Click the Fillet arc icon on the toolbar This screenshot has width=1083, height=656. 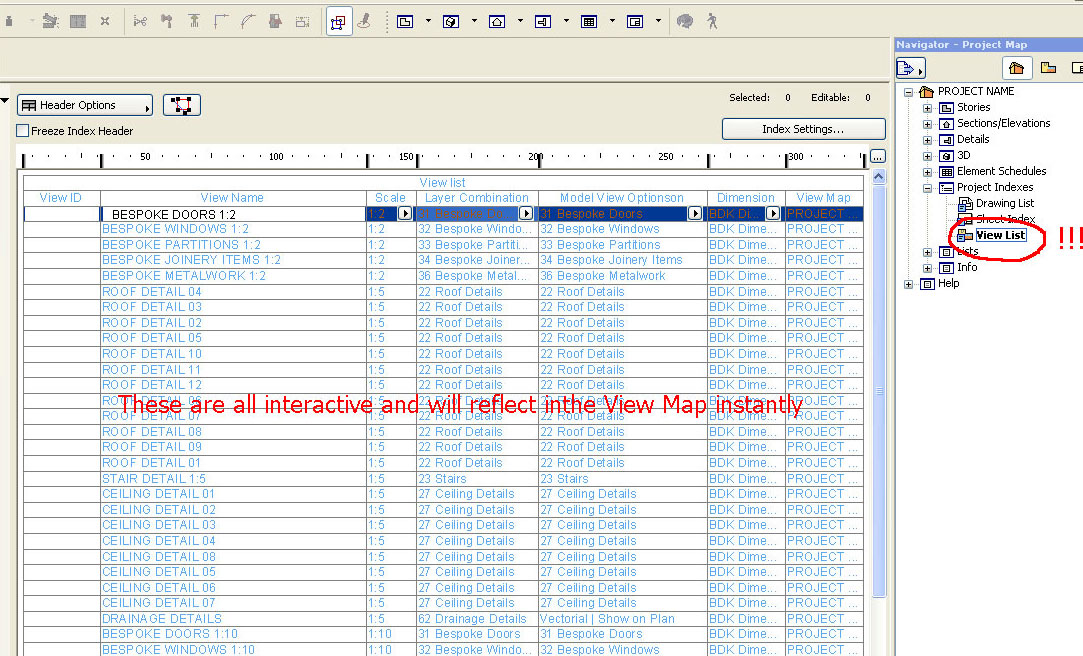click(x=245, y=21)
